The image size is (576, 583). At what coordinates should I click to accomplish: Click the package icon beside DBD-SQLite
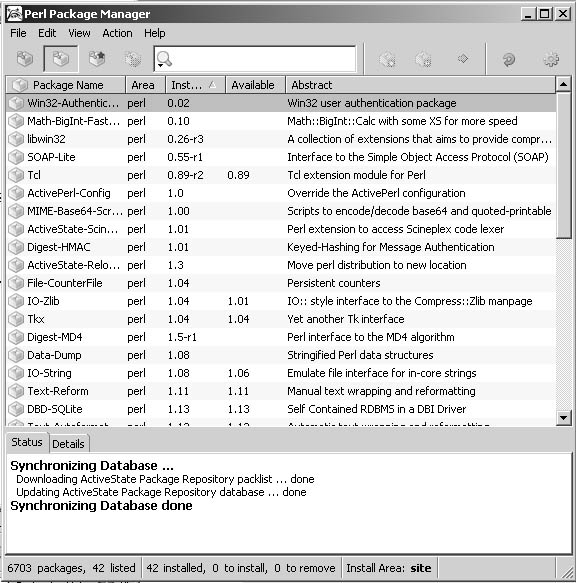(16, 409)
